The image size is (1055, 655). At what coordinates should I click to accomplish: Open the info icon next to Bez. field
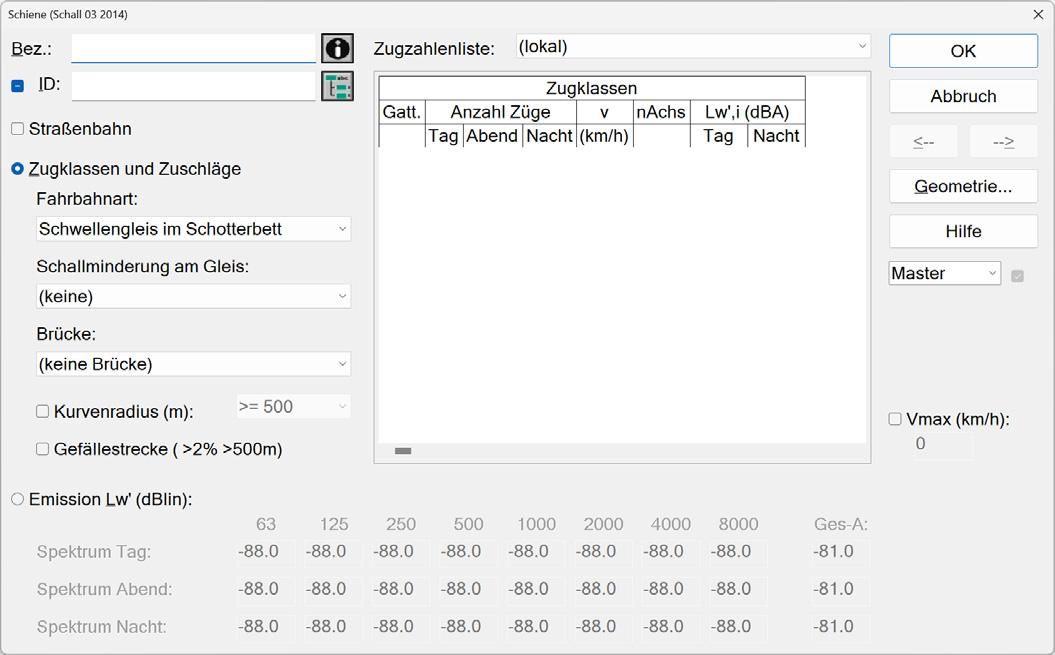click(337, 48)
